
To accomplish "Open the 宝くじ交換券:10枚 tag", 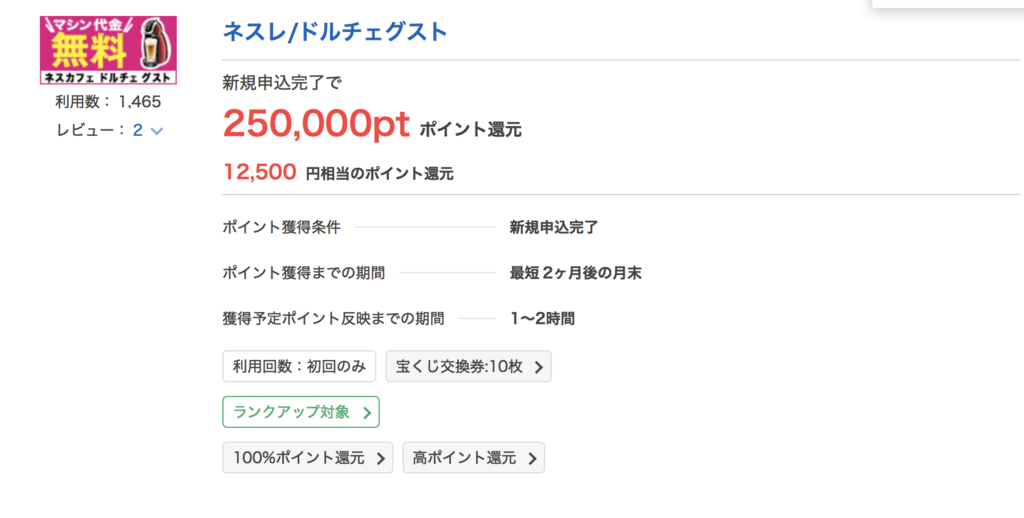I will (x=468, y=366).
